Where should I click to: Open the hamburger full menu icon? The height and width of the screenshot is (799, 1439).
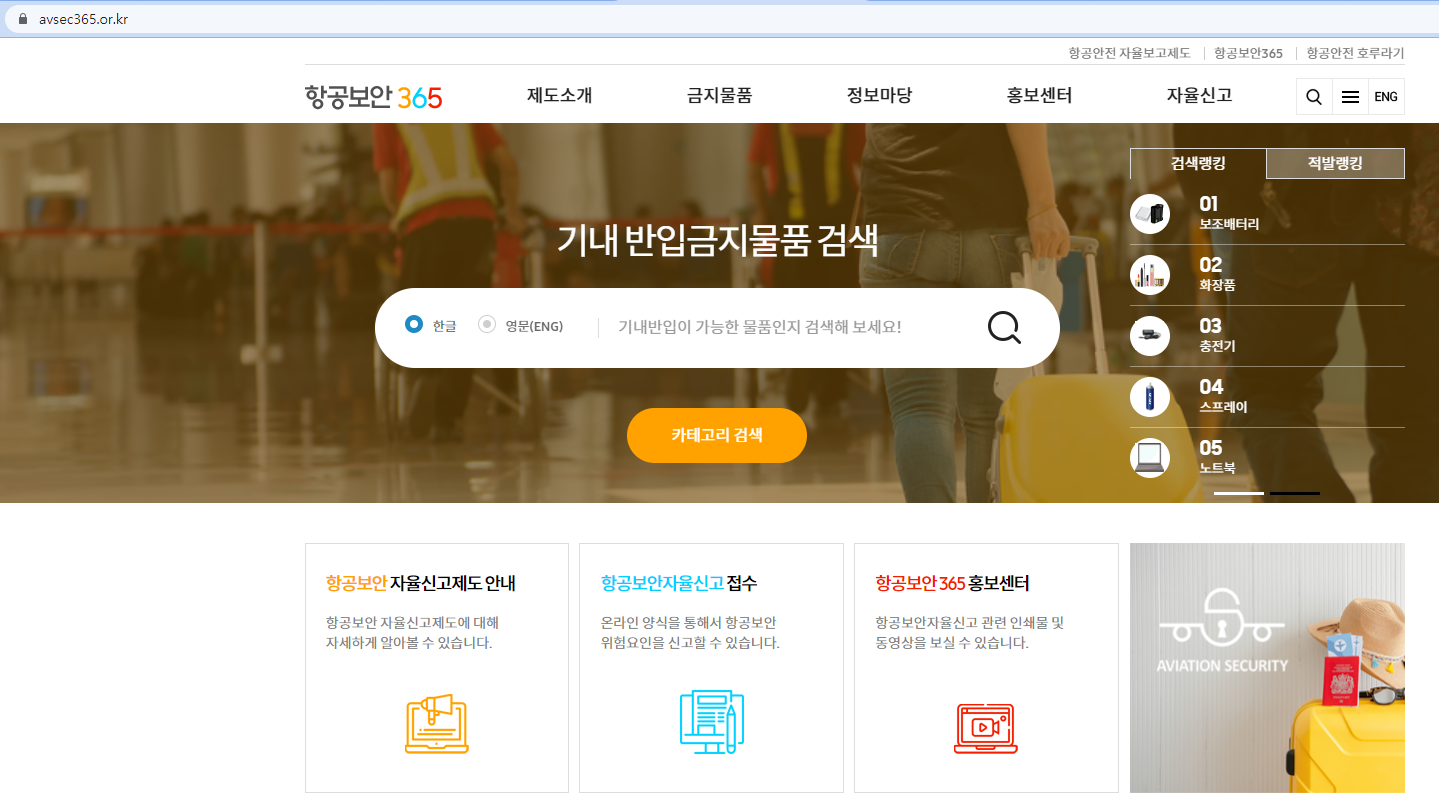pos(1350,97)
